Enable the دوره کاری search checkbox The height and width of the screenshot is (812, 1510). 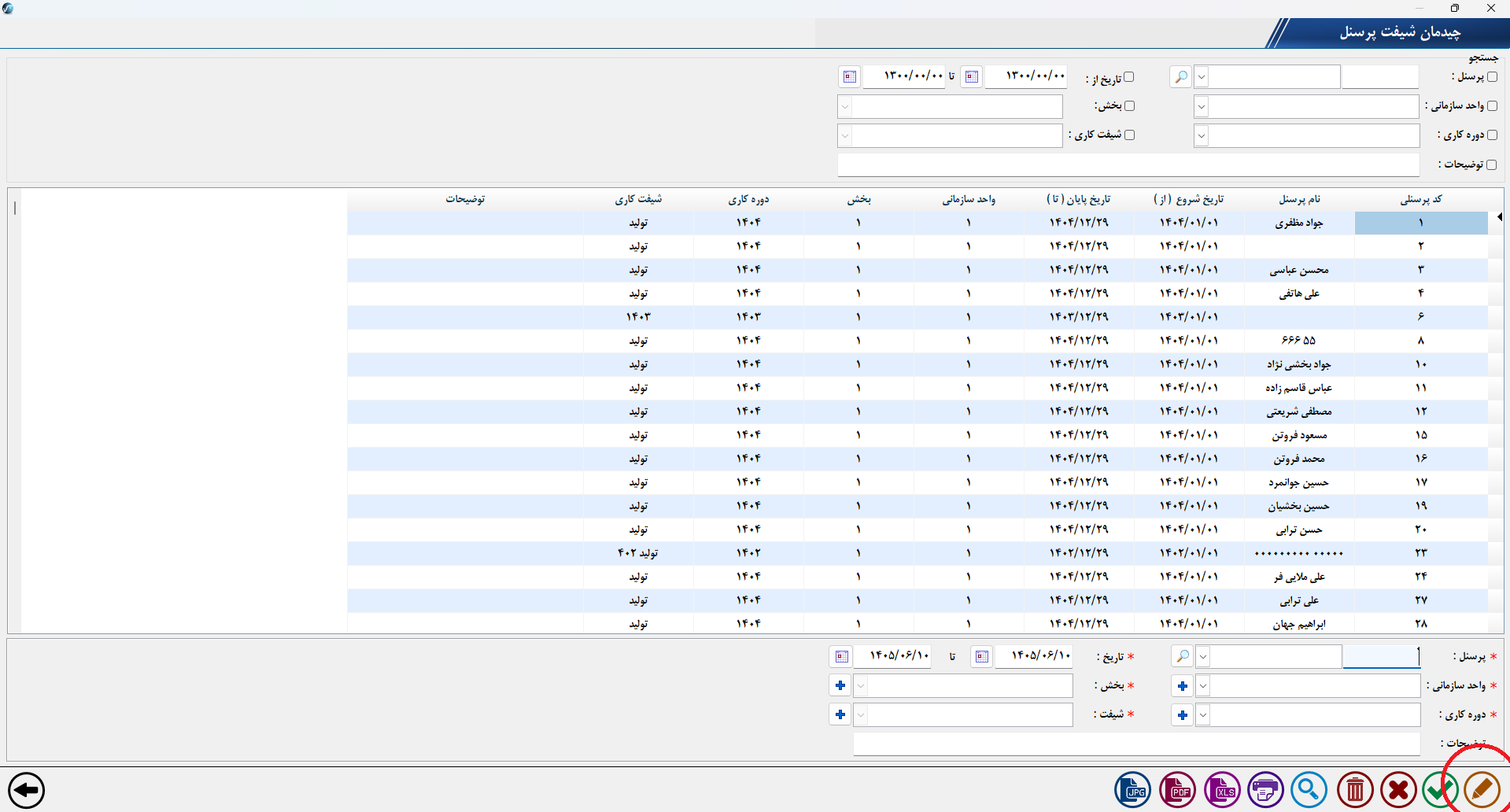coord(1492,135)
